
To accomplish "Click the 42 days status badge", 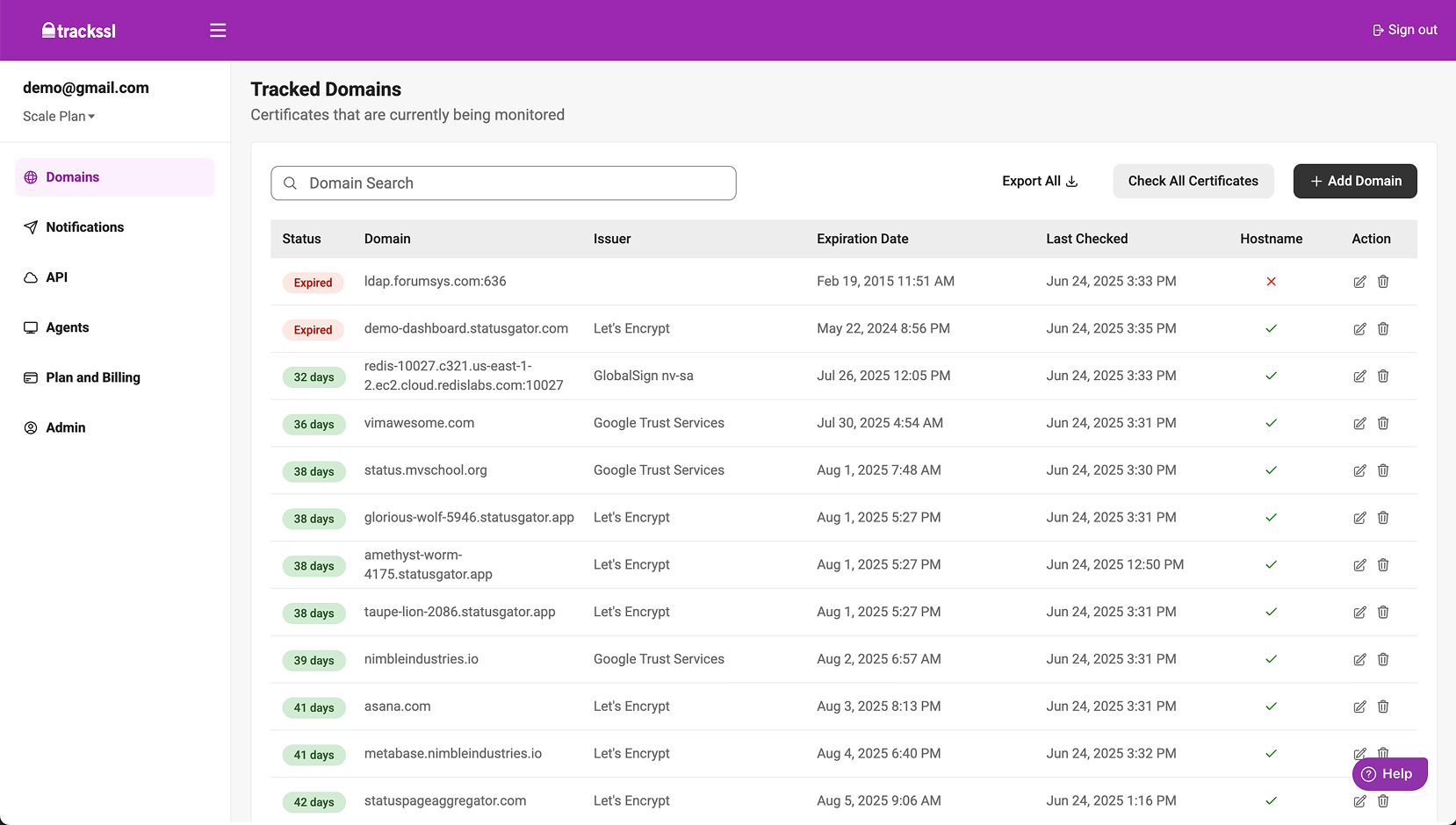I will pyautogui.click(x=314, y=802).
